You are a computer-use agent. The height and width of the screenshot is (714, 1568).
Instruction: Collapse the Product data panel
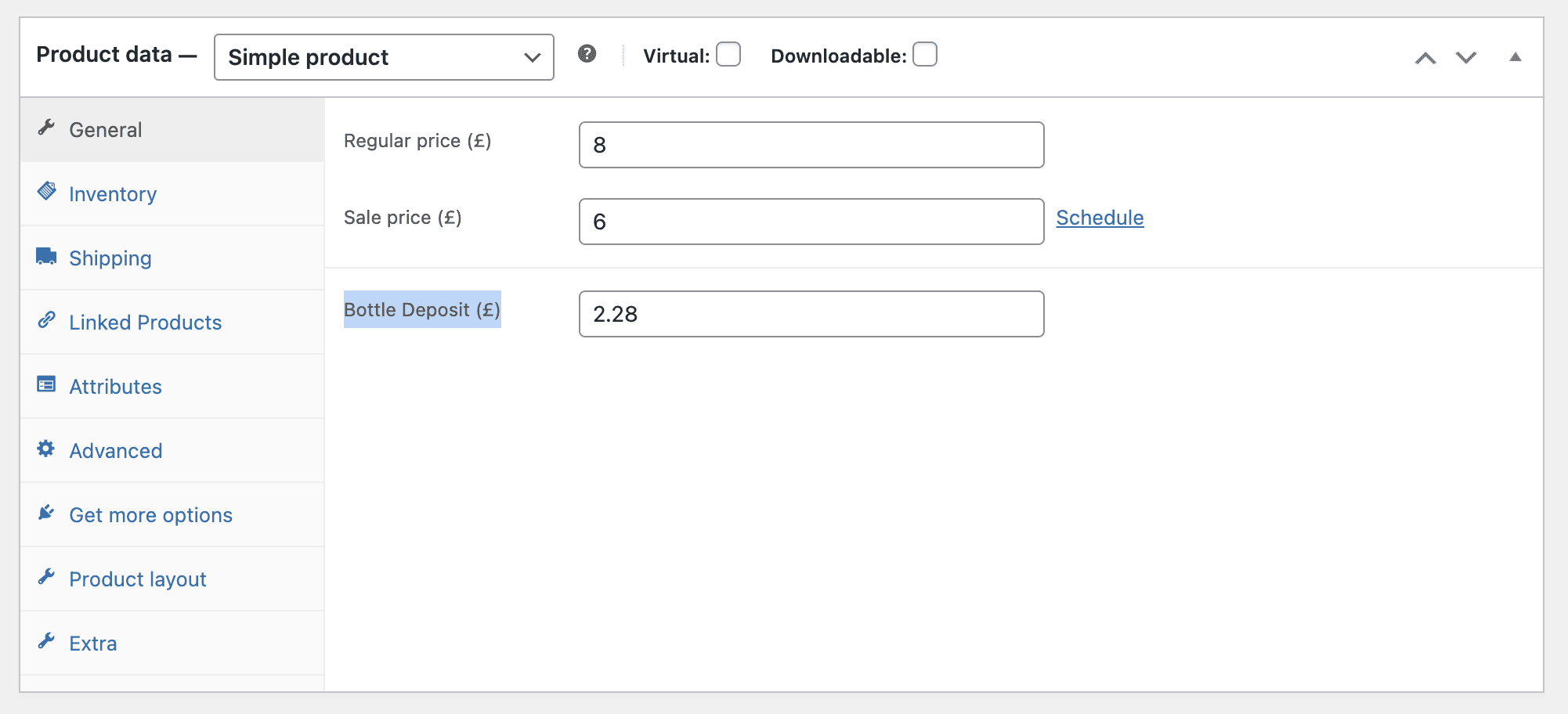coord(1516,56)
